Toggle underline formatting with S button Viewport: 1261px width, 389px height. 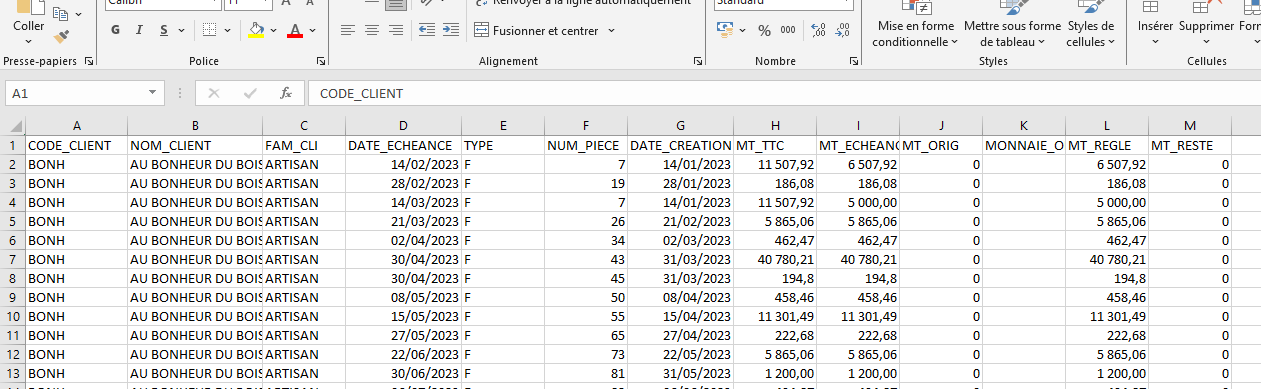tap(164, 30)
